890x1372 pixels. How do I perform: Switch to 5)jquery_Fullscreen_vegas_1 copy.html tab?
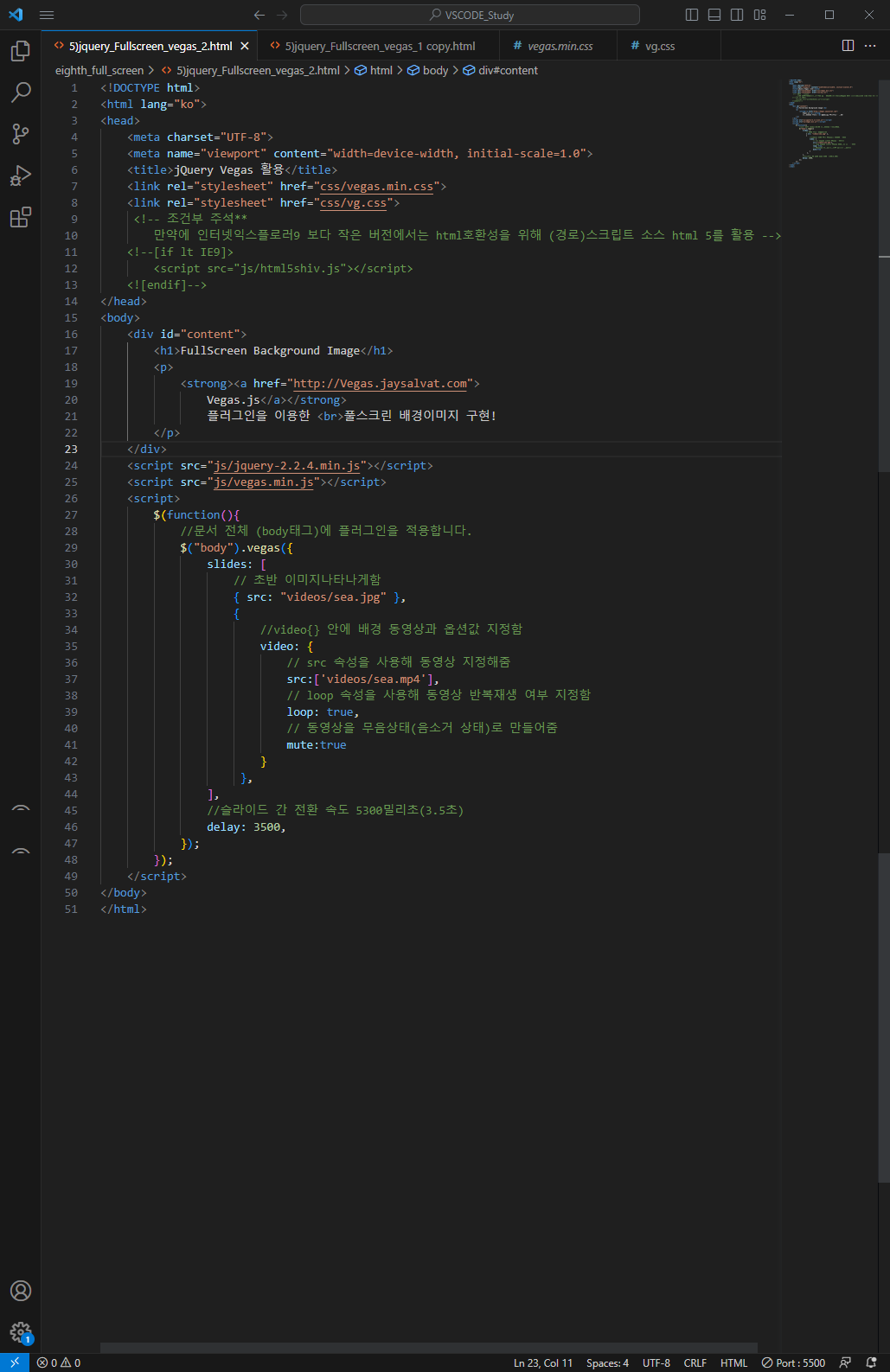coord(380,46)
